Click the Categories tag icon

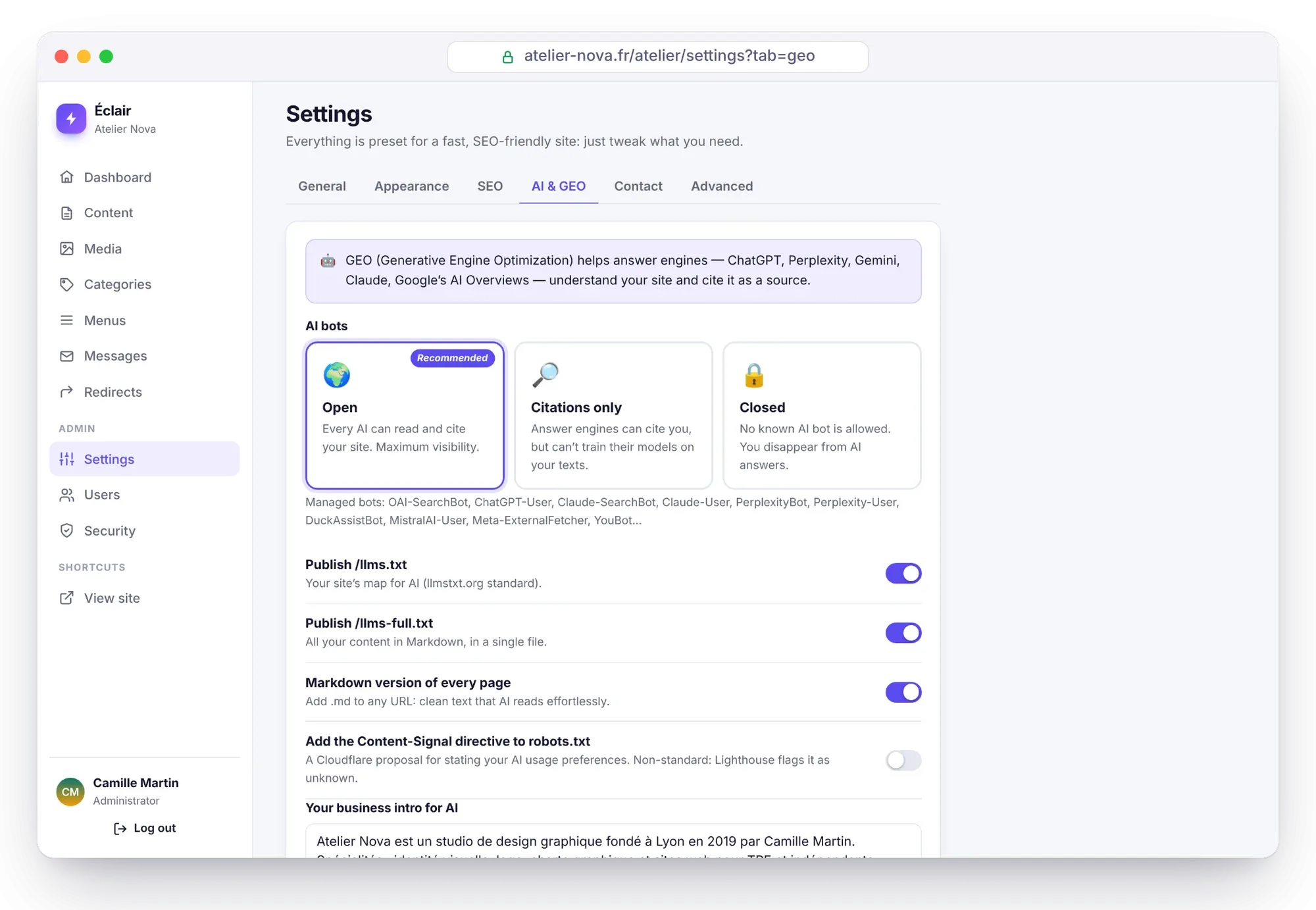(x=66, y=284)
